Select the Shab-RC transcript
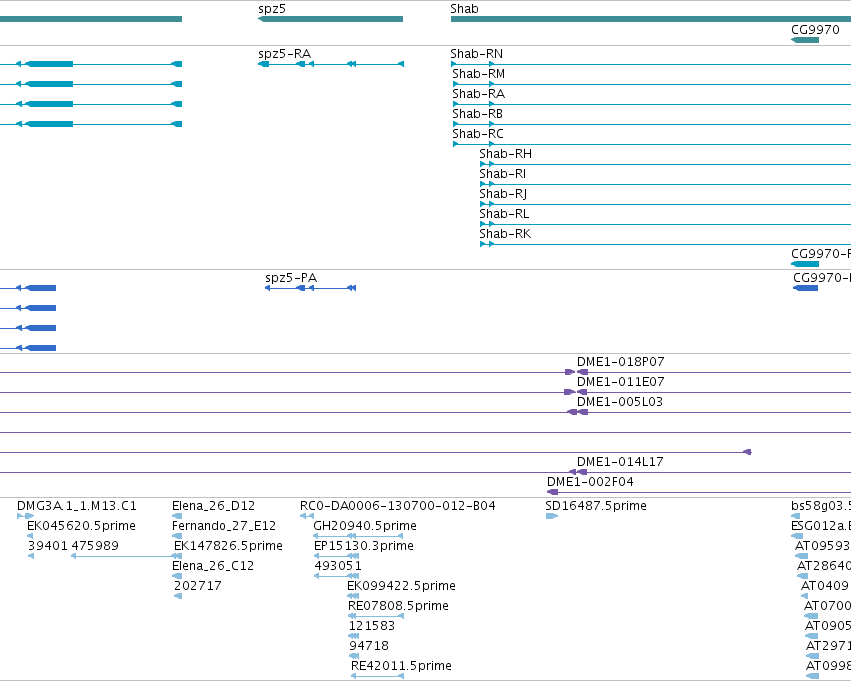The image size is (851, 681). click(x=478, y=134)
